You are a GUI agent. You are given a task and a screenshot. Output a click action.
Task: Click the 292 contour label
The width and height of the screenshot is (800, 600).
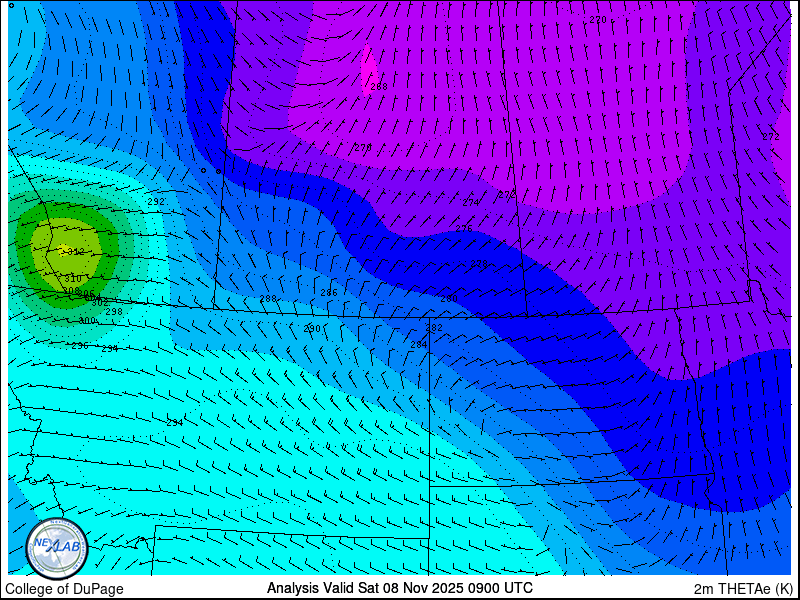[x=156, y=202]
